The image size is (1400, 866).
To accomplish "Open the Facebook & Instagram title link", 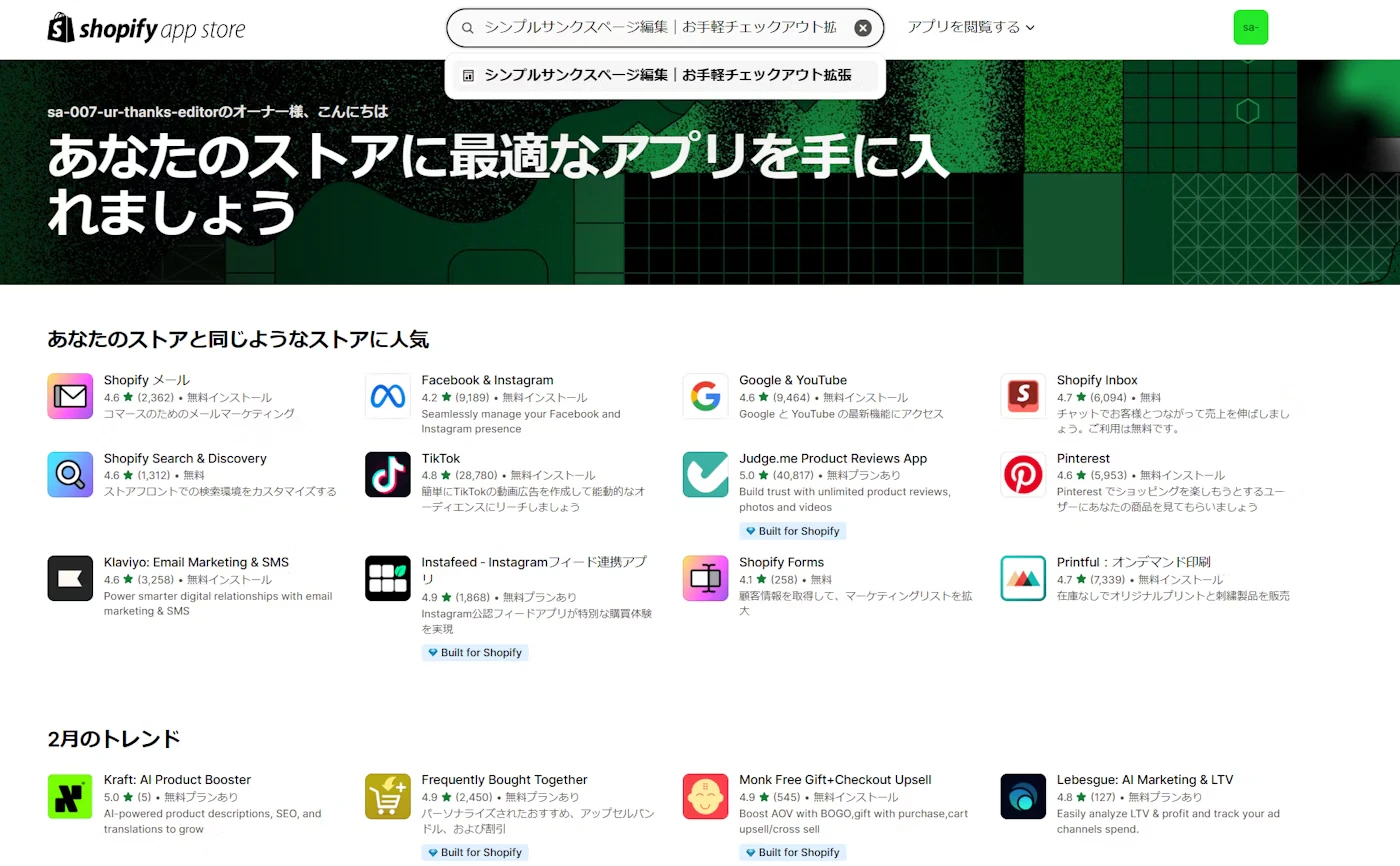I will pyautogui.click(x=487, y=380).
